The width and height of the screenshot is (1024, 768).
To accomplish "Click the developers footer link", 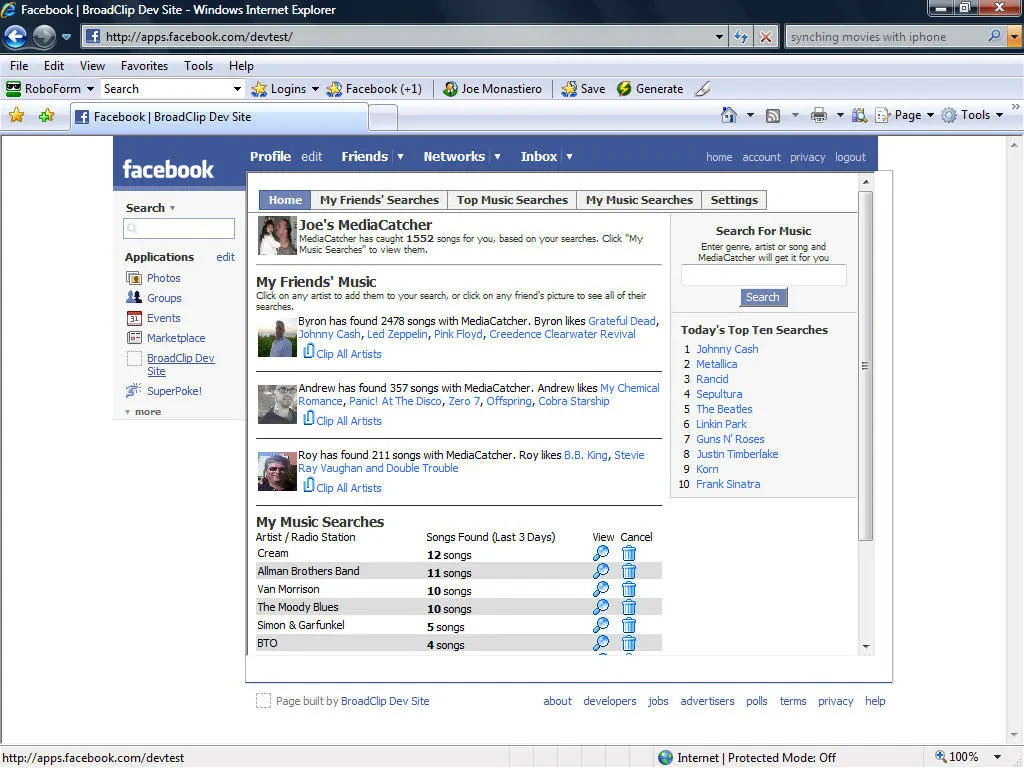I will click(x=609, y=701).
